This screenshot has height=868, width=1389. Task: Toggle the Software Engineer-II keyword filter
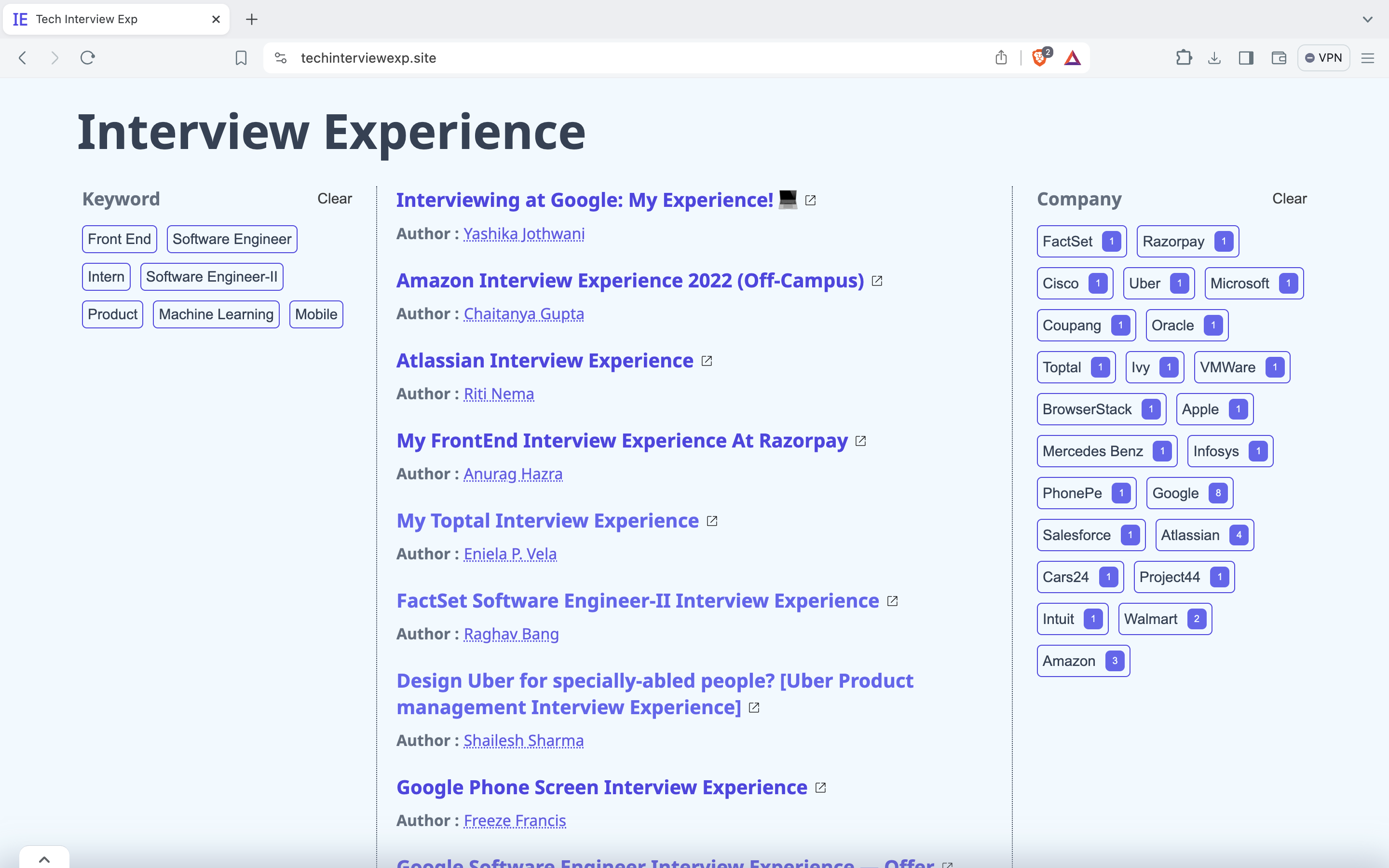(x=212, y=277)
